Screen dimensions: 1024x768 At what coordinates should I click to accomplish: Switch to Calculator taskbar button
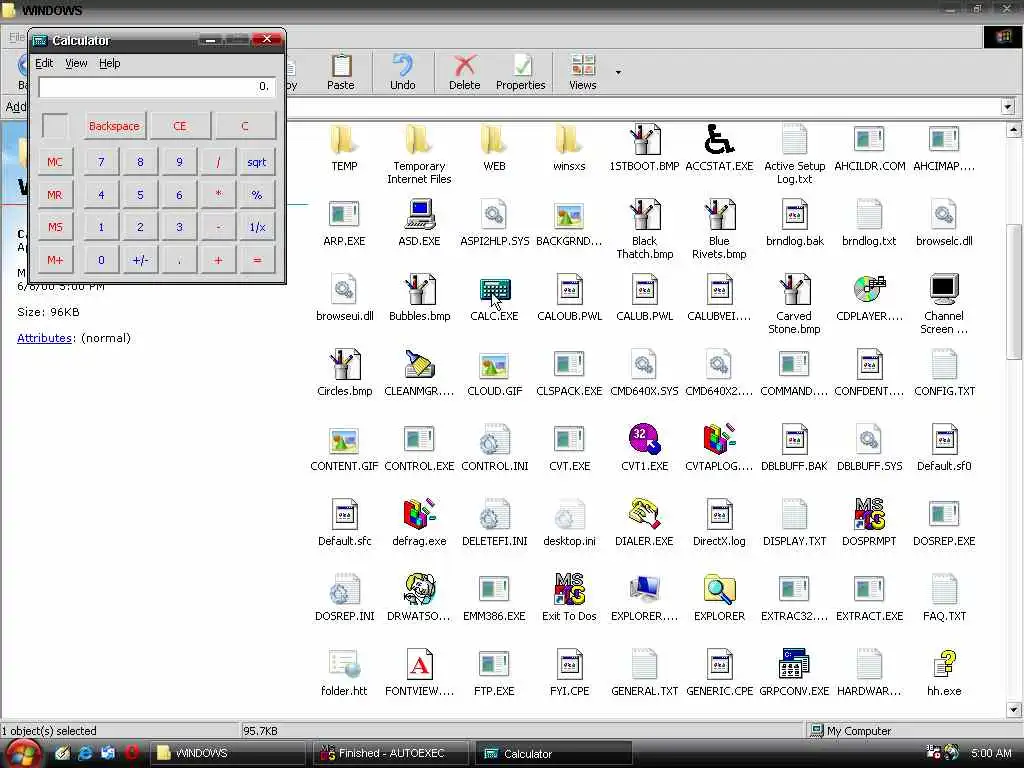click(554, 753)
